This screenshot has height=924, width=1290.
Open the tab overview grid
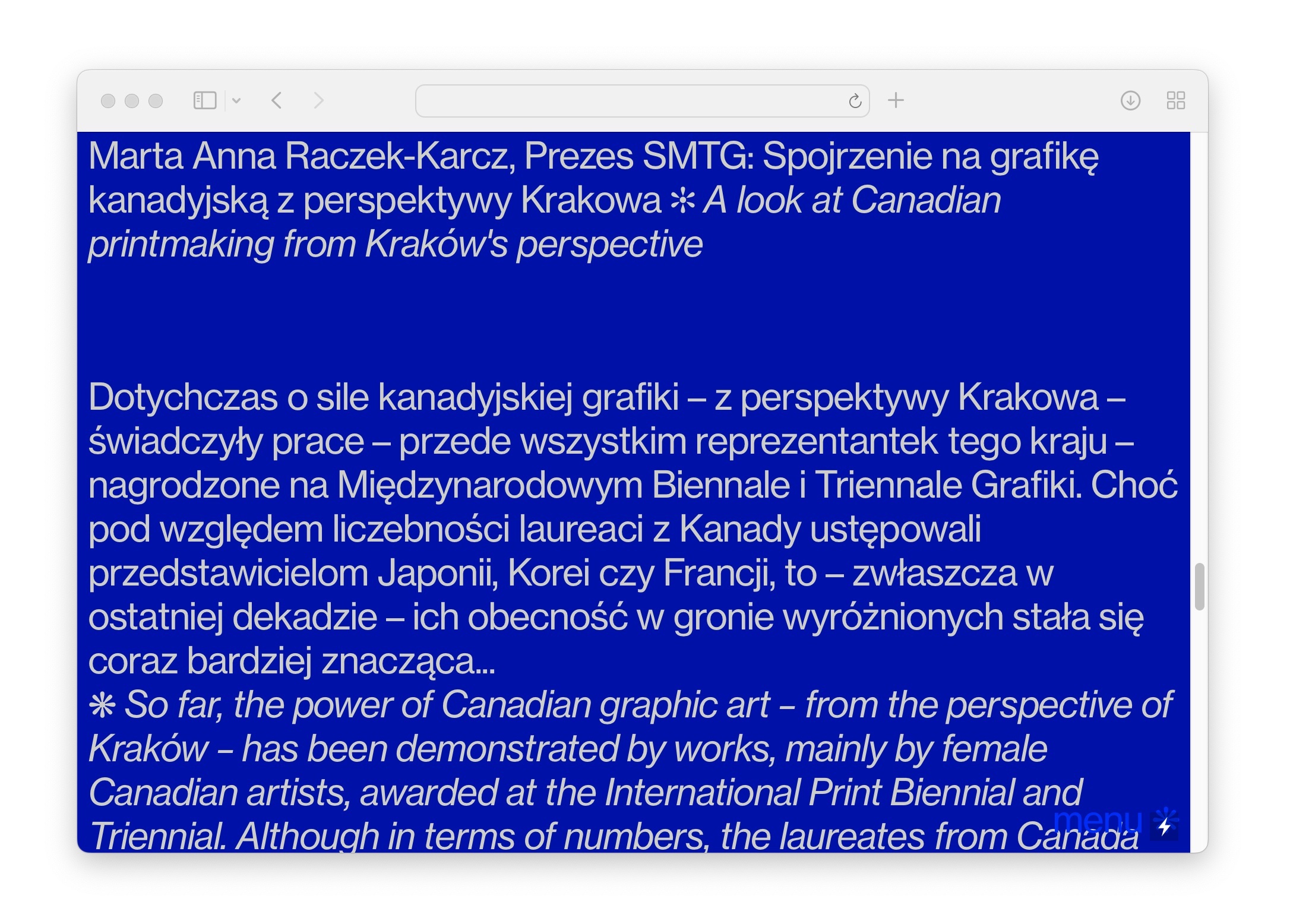point(1175,100)
